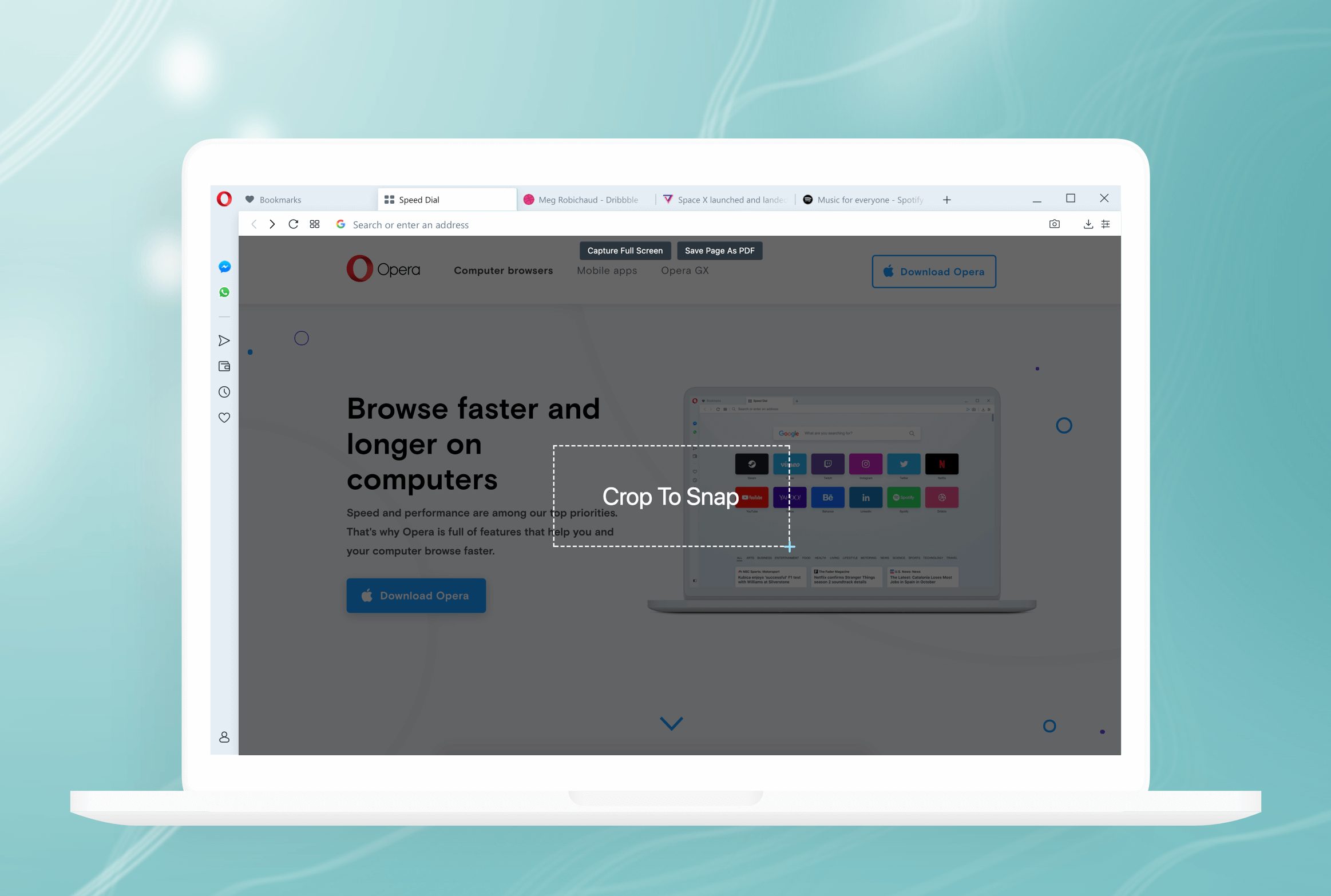
Task: Open a new tab with the plus button
Action: pos(946,200)
